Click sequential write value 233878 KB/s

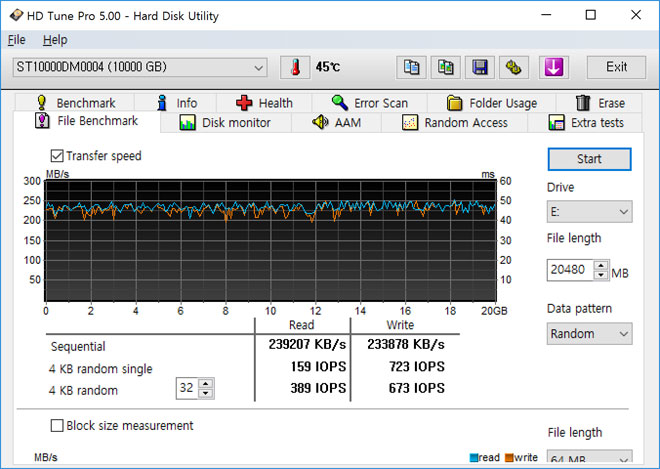point(406,344)
